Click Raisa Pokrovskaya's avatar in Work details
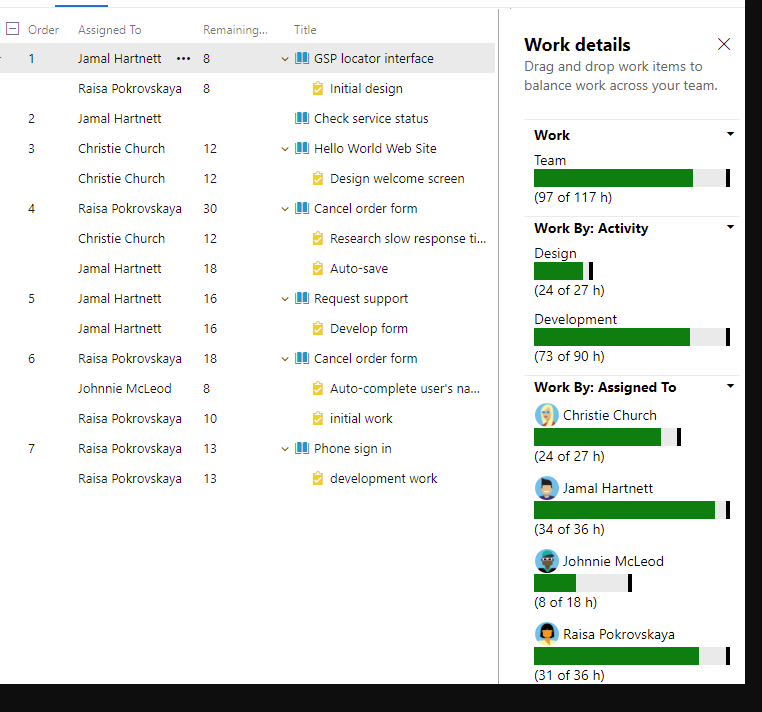Image resolution: width=762 pixels, height=712 pixels. [546, 634]
